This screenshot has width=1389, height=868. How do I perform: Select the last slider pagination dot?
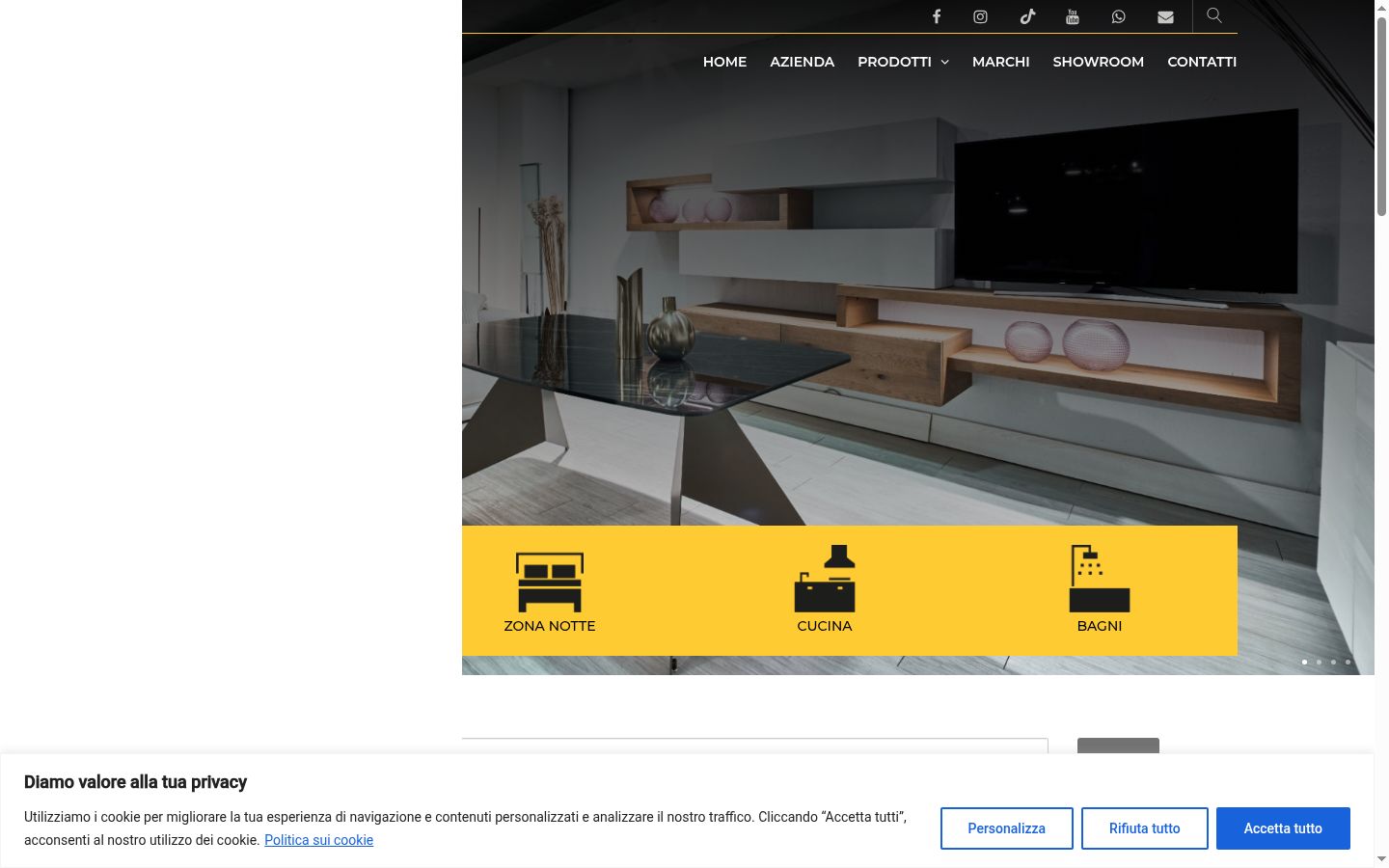pyautogui.click(x=1348, y=662)
